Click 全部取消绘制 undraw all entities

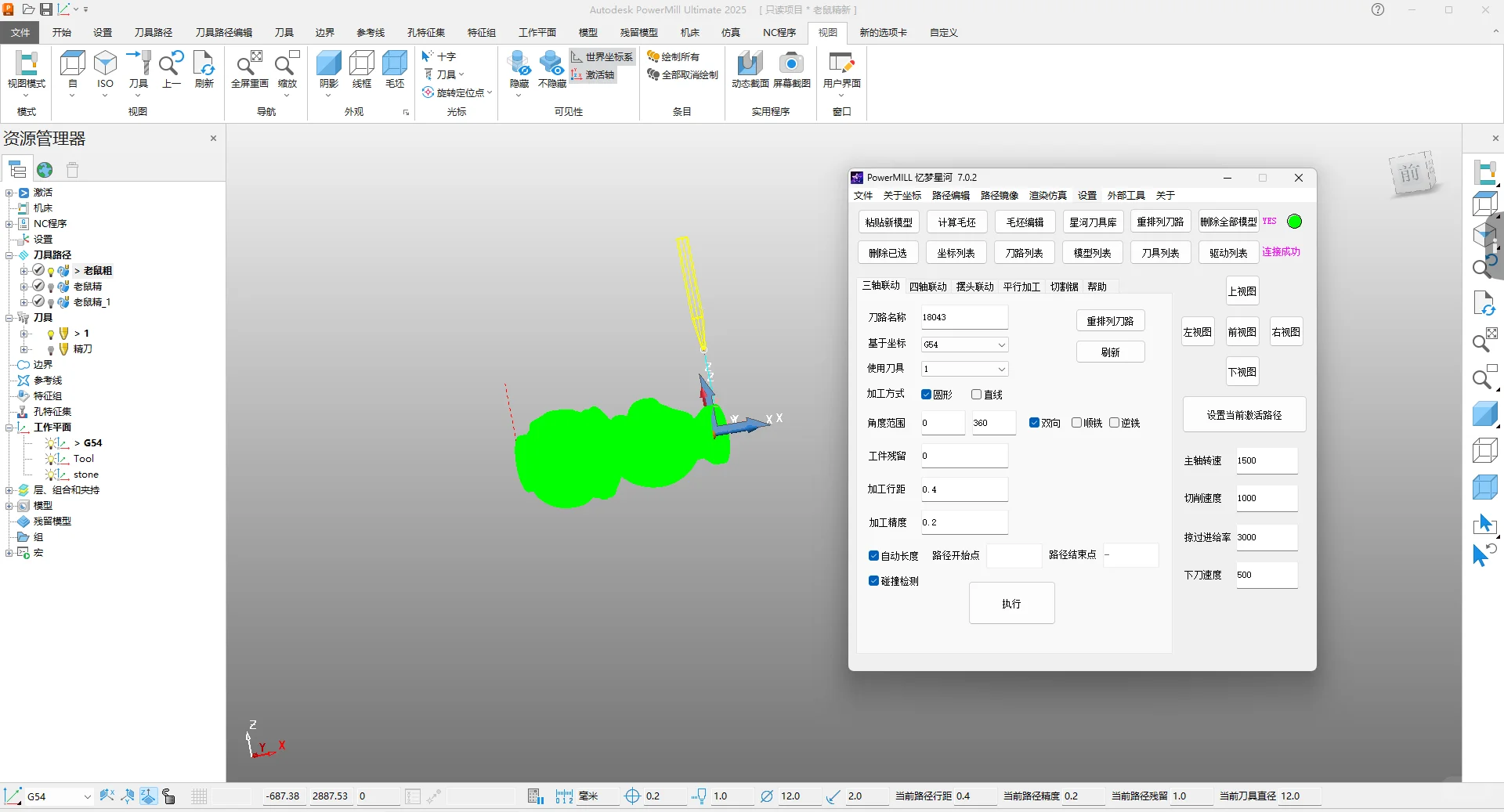(x=682, y=74)
